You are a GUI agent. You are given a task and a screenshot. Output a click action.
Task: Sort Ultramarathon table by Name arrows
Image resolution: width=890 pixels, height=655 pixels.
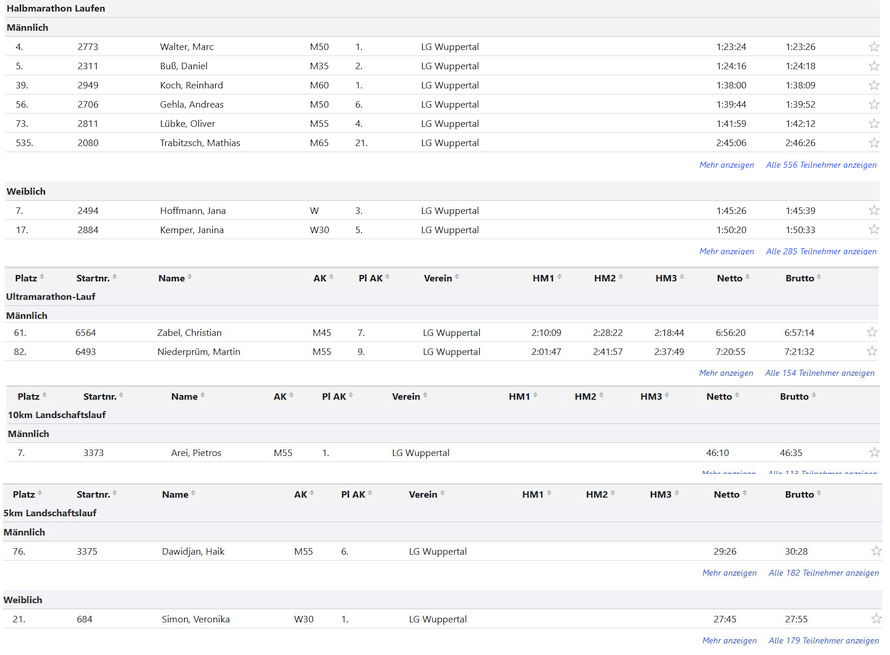coord(190,278)
